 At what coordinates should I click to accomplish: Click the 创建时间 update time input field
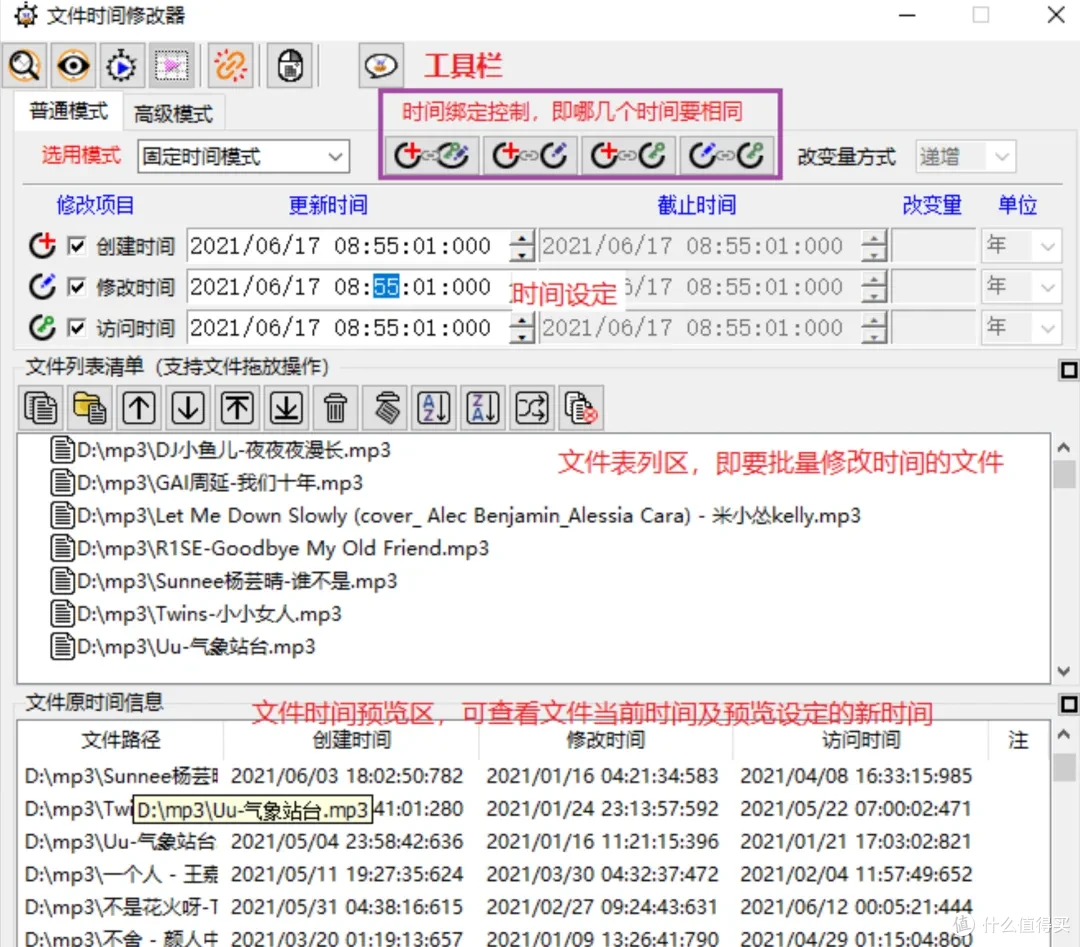tap(348, 246)
